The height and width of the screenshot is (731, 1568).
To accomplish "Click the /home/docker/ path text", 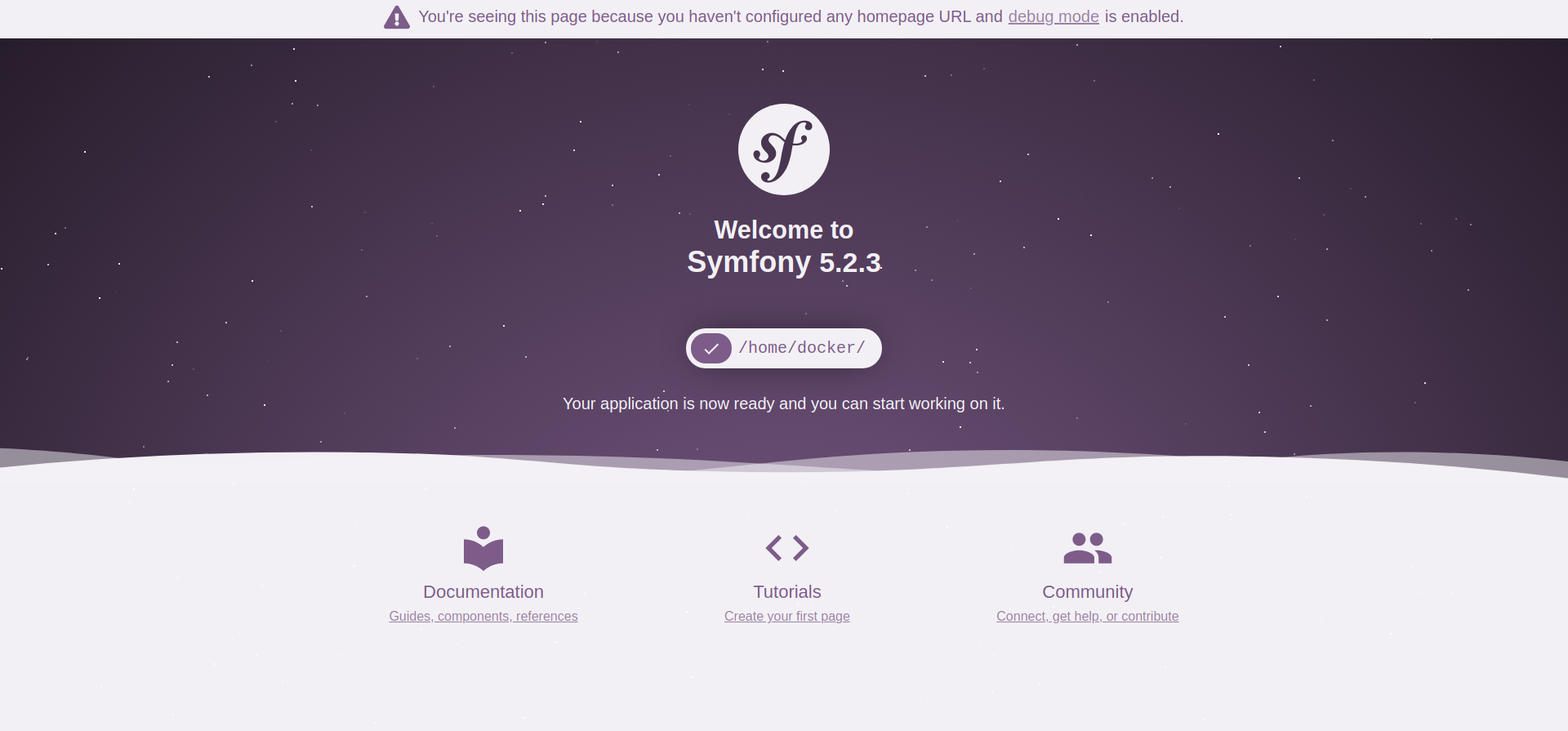I will [802, 348].
